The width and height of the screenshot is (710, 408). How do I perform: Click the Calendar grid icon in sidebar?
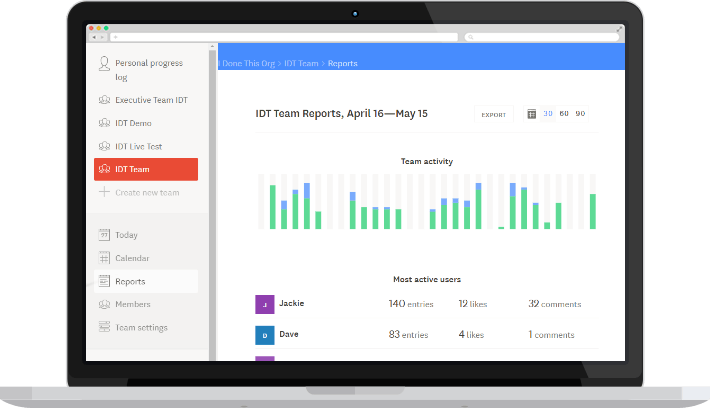coord(104,258)
